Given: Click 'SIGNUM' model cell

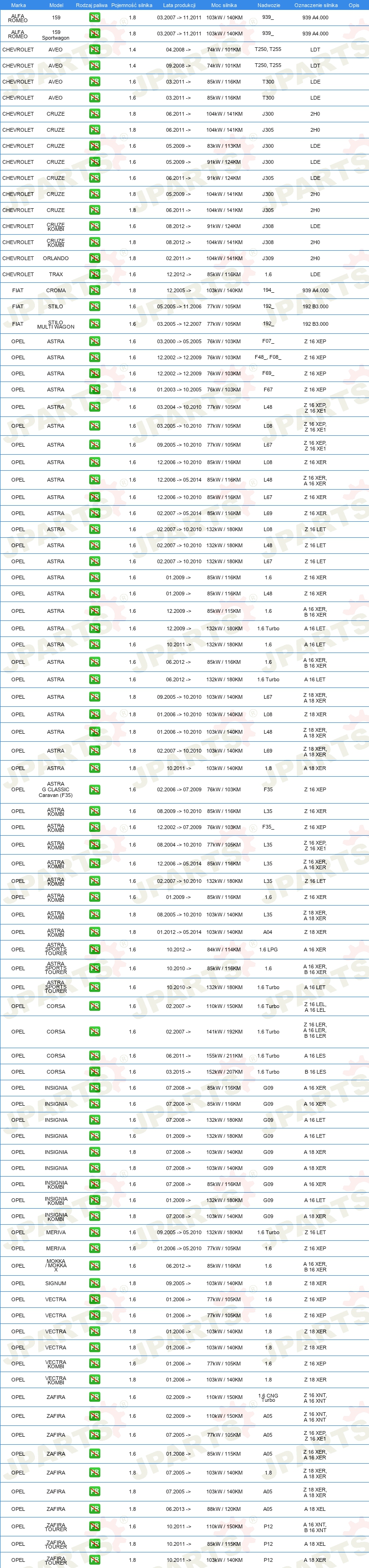Looking at the screenshot, I should click(56, 1283).
